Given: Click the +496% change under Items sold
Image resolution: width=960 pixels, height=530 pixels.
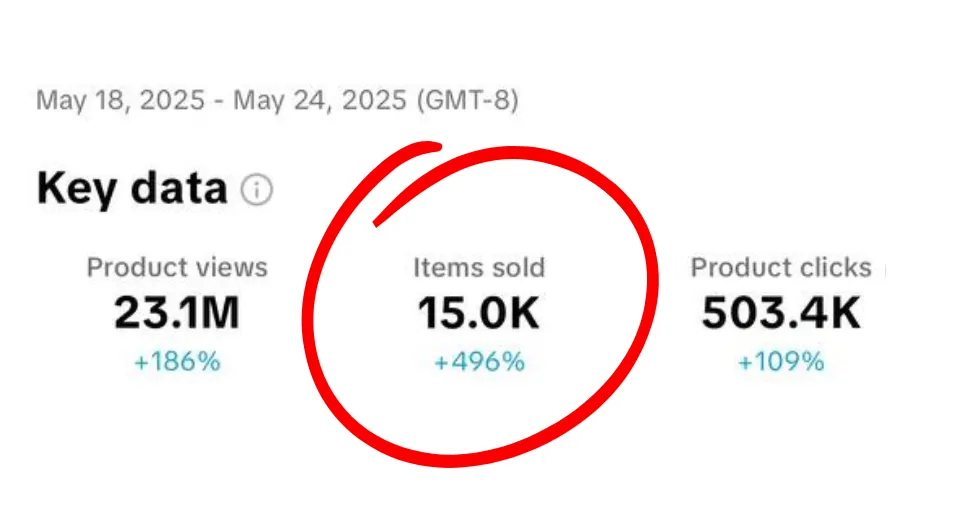Looking at the screenshot, I should pyautogui.click(x=479, y=361).
